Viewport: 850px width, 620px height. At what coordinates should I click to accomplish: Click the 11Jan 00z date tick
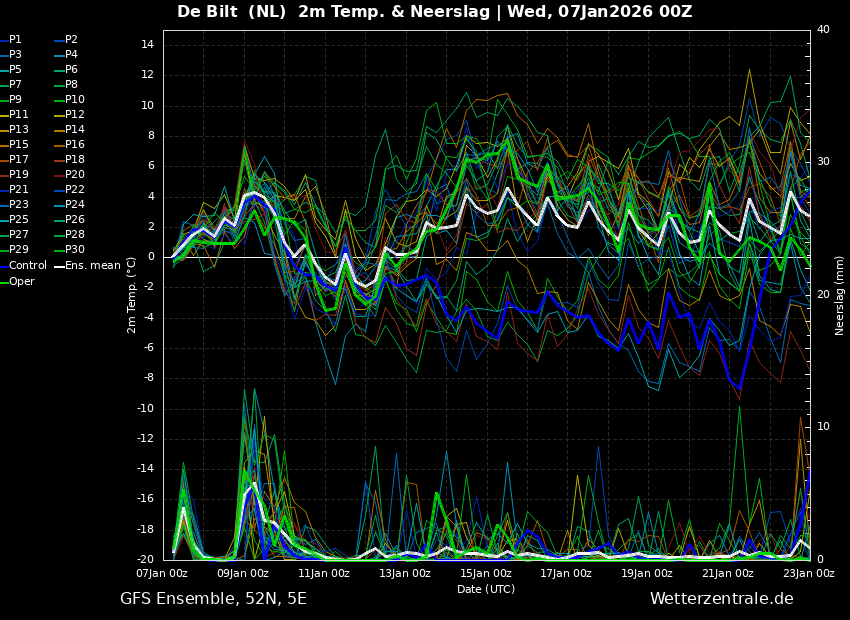(324, 573)
